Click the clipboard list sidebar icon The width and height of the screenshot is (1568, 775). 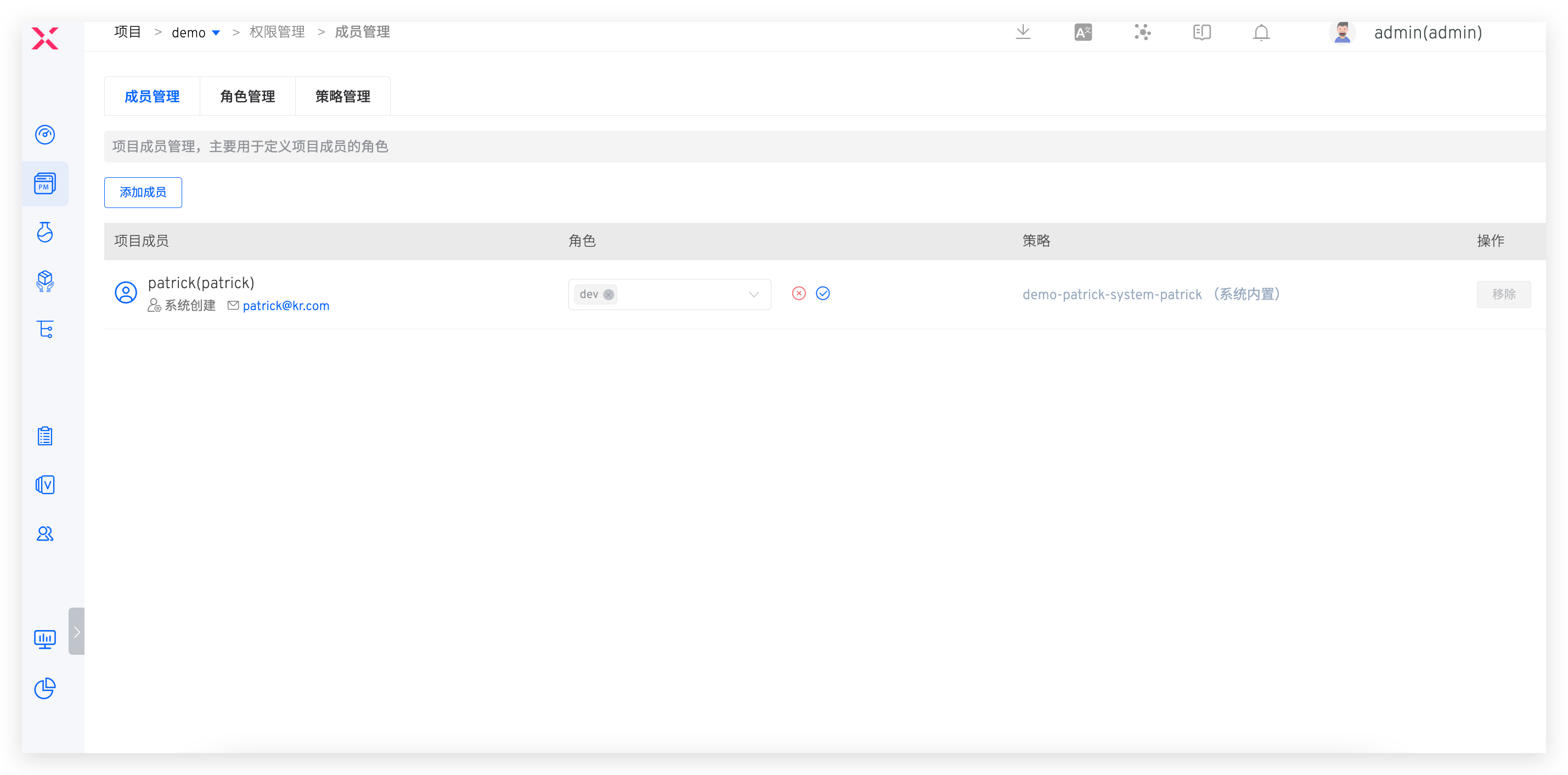coord(45,436)
